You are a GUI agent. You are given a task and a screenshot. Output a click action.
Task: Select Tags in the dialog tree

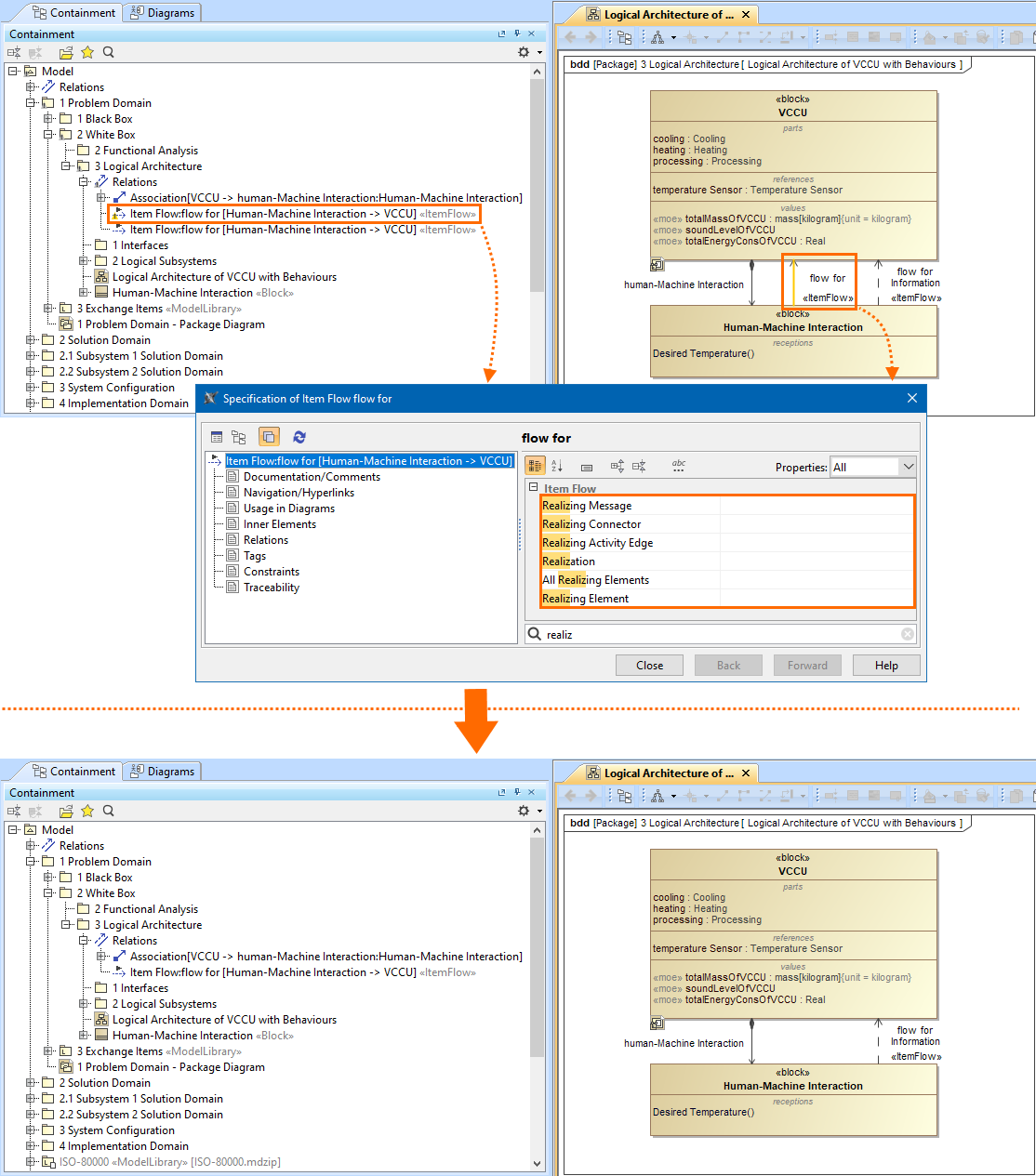pos(254,556)
